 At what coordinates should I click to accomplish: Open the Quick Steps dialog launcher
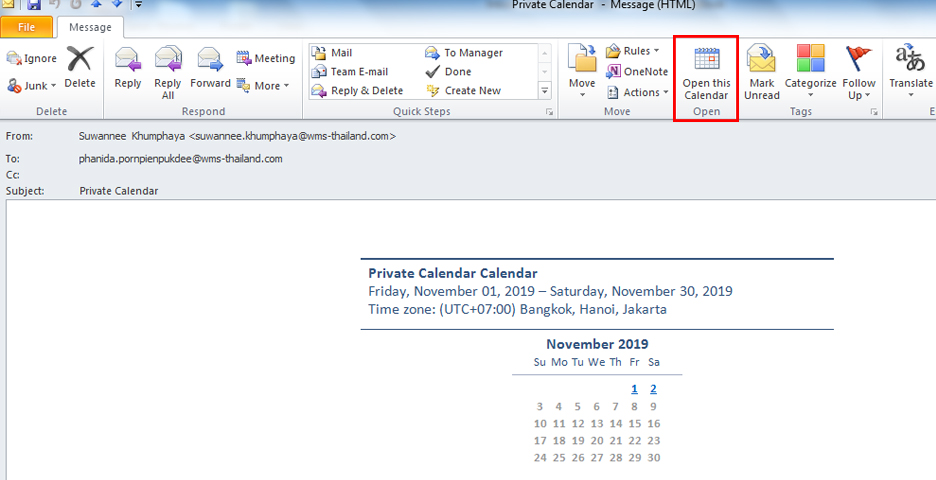click(x=549, y=112)
